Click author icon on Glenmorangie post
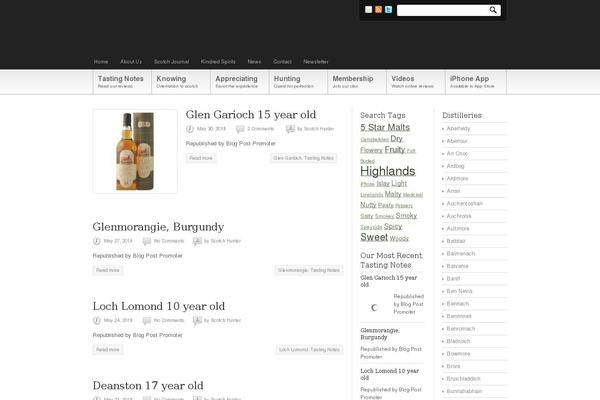The width and height of the screenshot is (600, 400). click(197, 241)
